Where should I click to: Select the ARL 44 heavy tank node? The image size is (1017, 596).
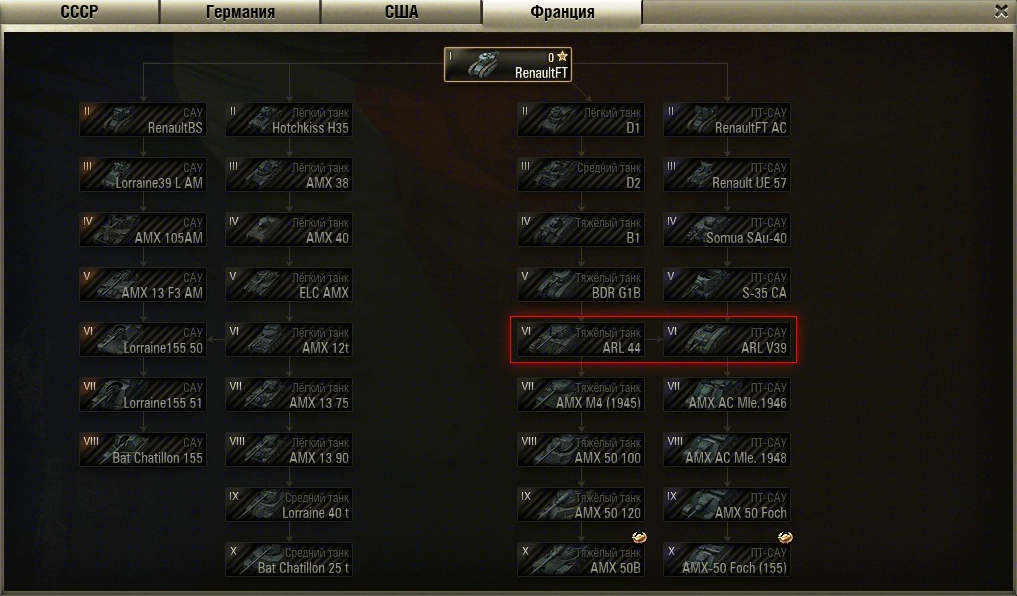(581, 340)
